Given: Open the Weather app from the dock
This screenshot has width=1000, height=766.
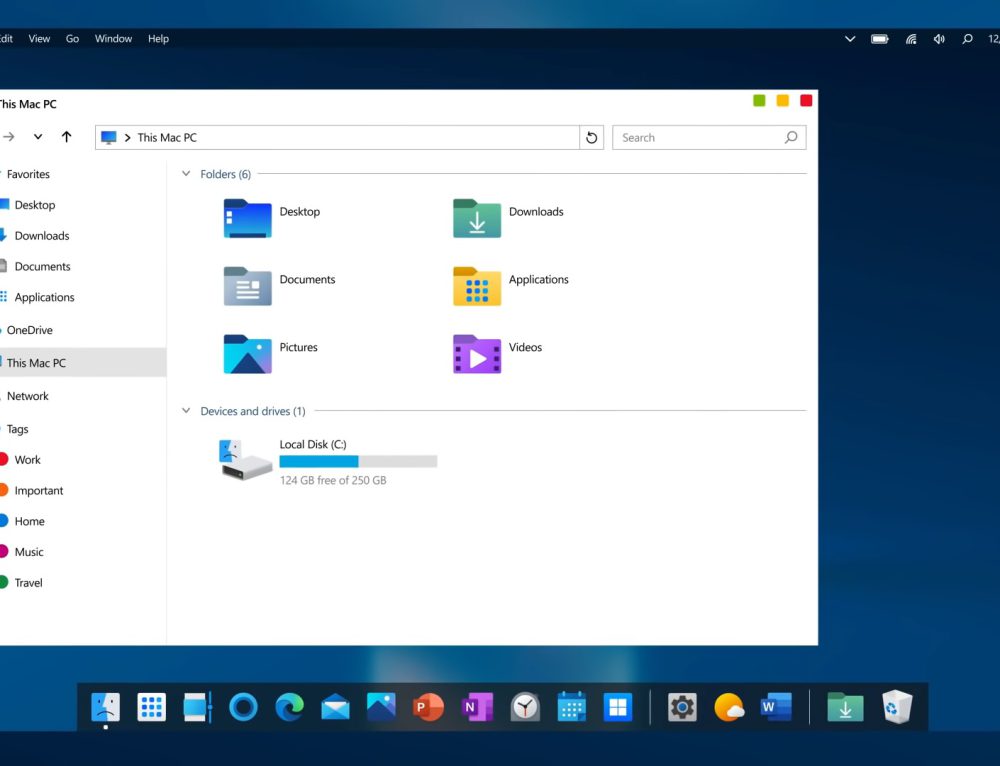Looking at the screenshot, I should coord(729,707).
